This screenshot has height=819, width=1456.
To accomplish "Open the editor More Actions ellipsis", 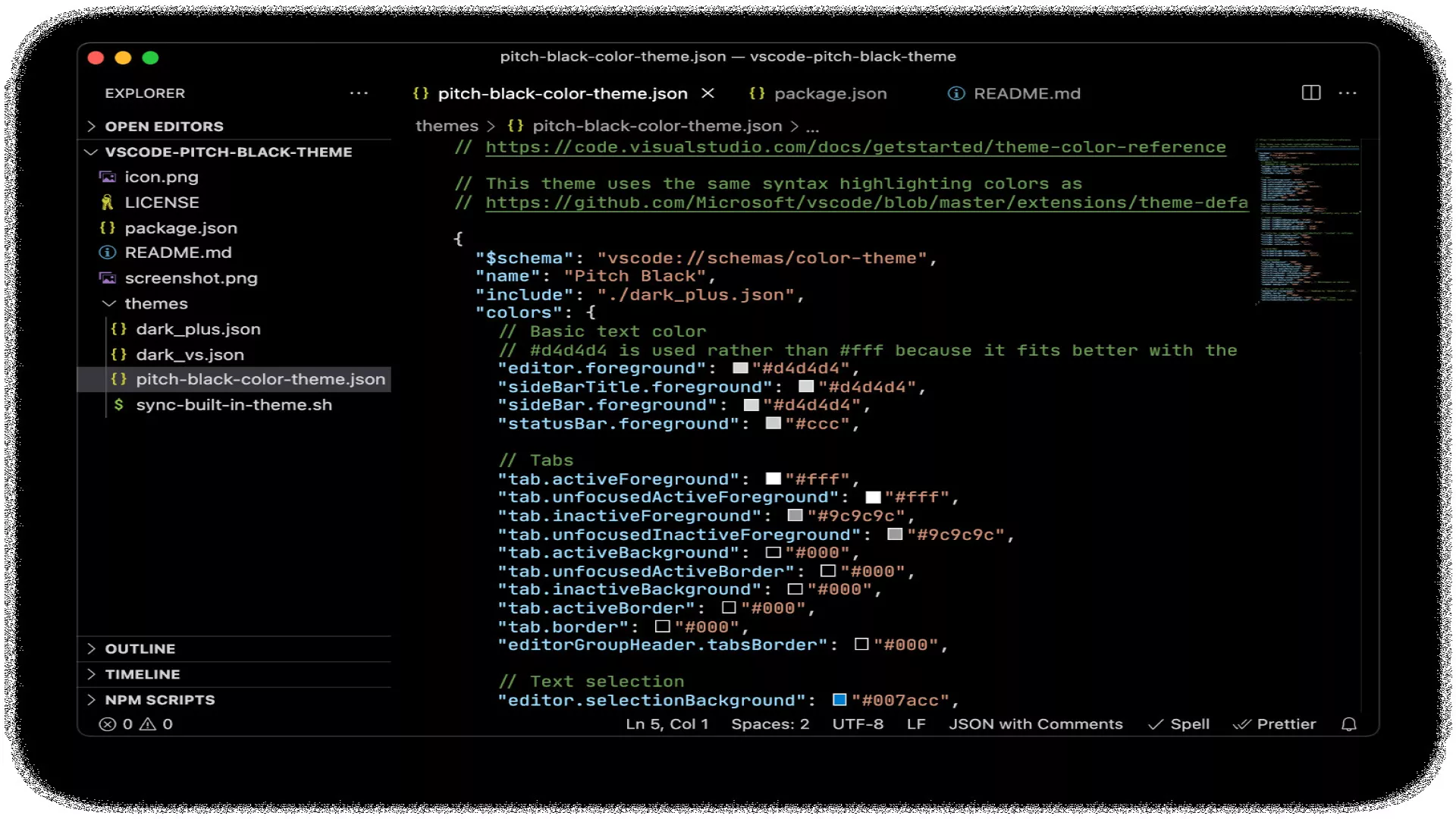I will (x=1348, y=93).
